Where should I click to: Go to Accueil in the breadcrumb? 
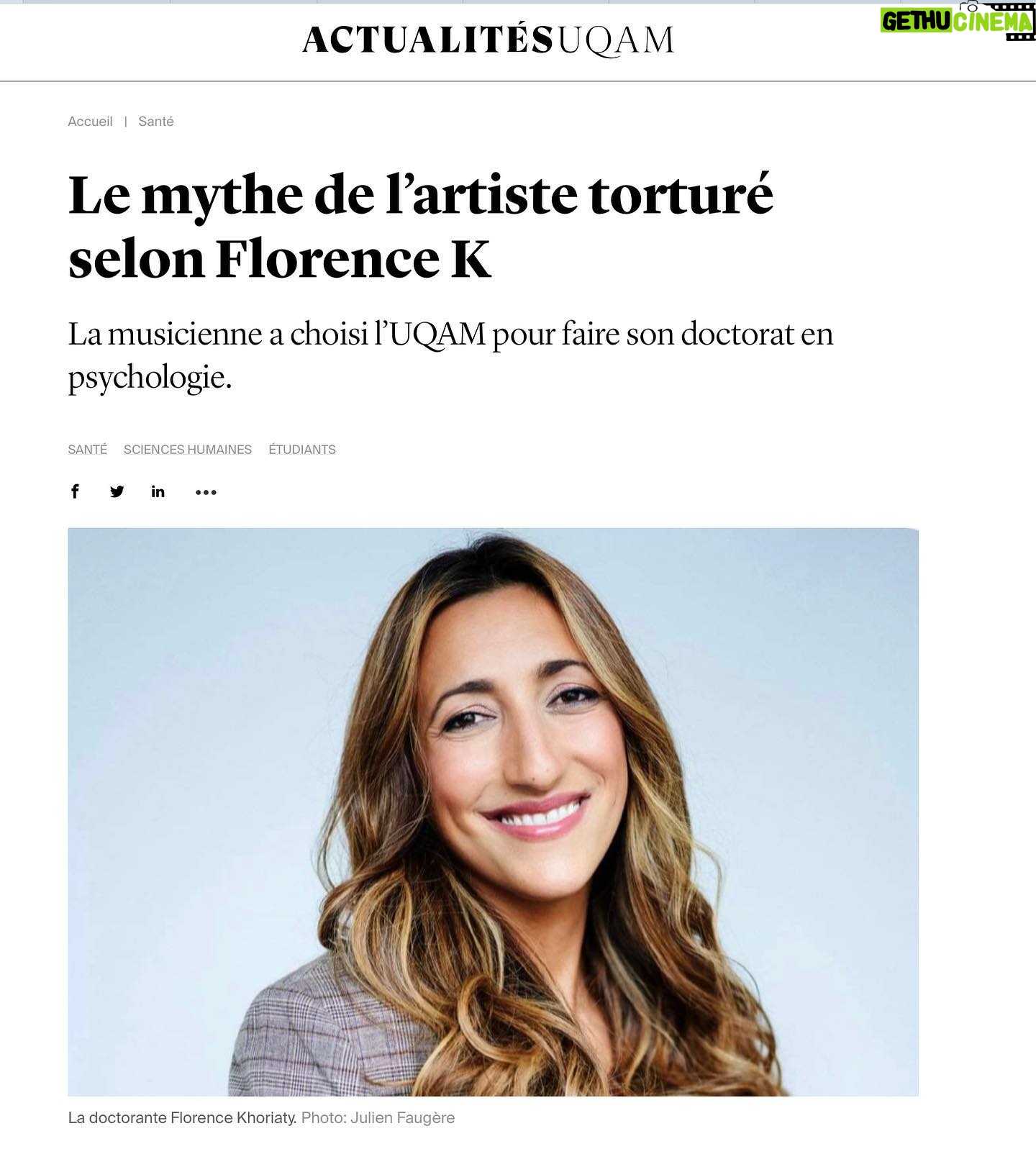90,122
